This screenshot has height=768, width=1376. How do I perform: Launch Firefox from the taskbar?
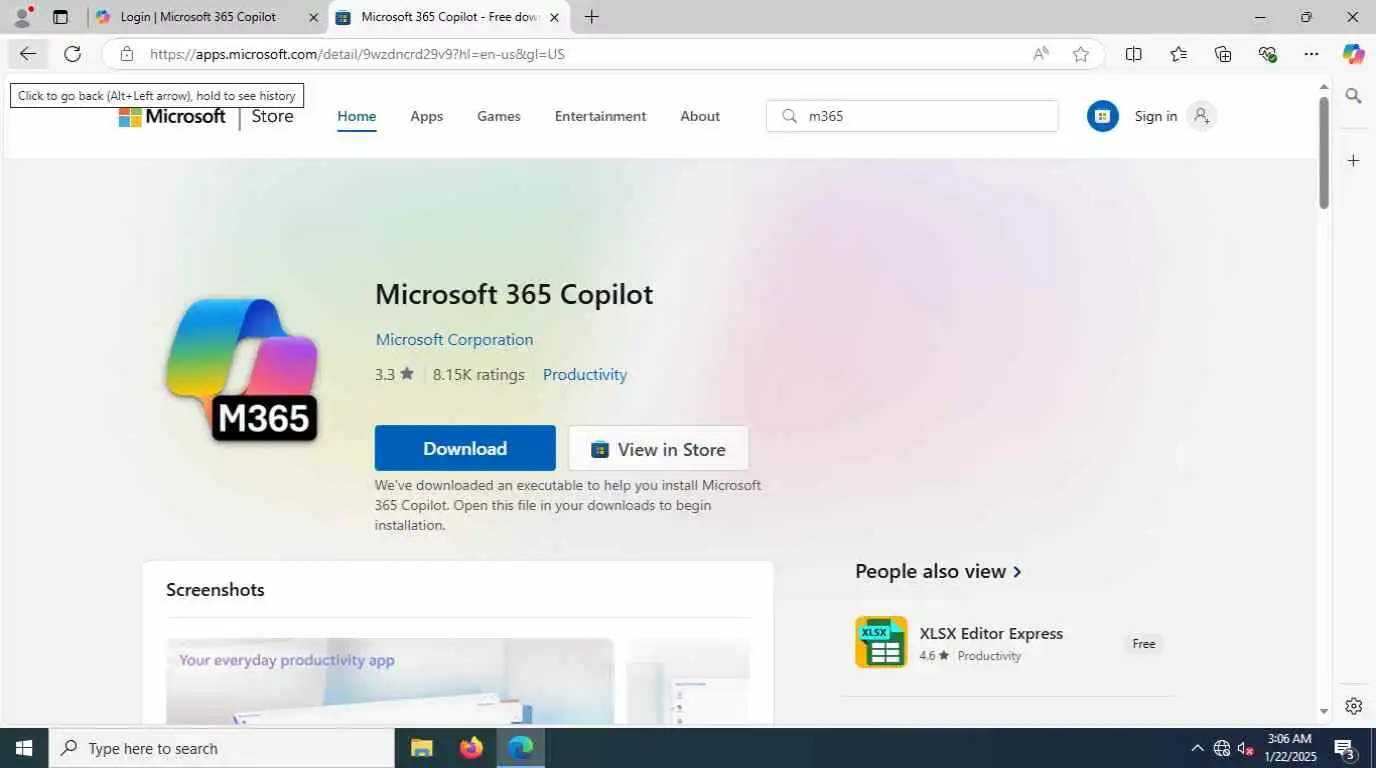471,748
